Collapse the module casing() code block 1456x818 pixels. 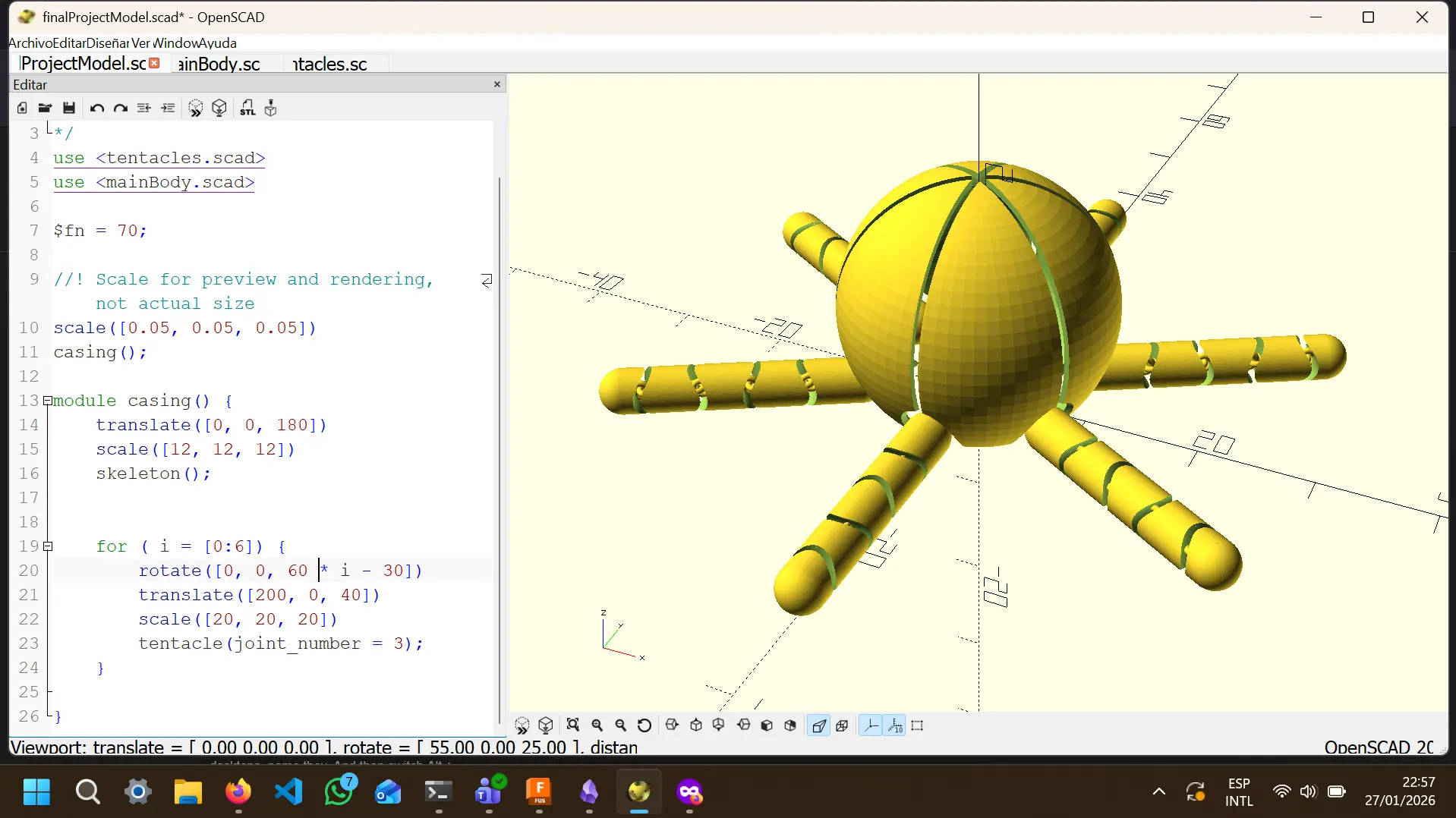[x=48, y=401]
